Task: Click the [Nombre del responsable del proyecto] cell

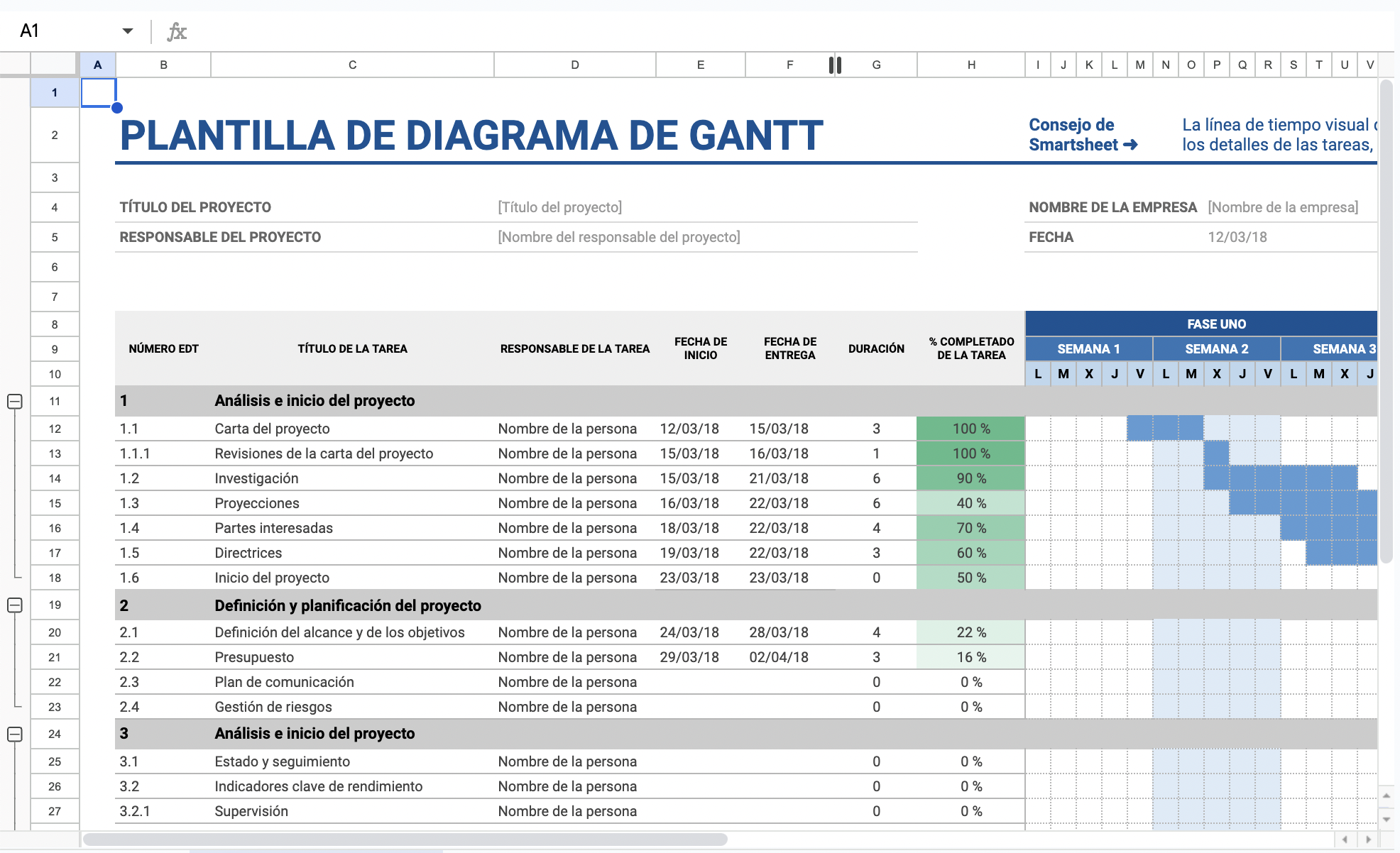Action: point(619,237)
